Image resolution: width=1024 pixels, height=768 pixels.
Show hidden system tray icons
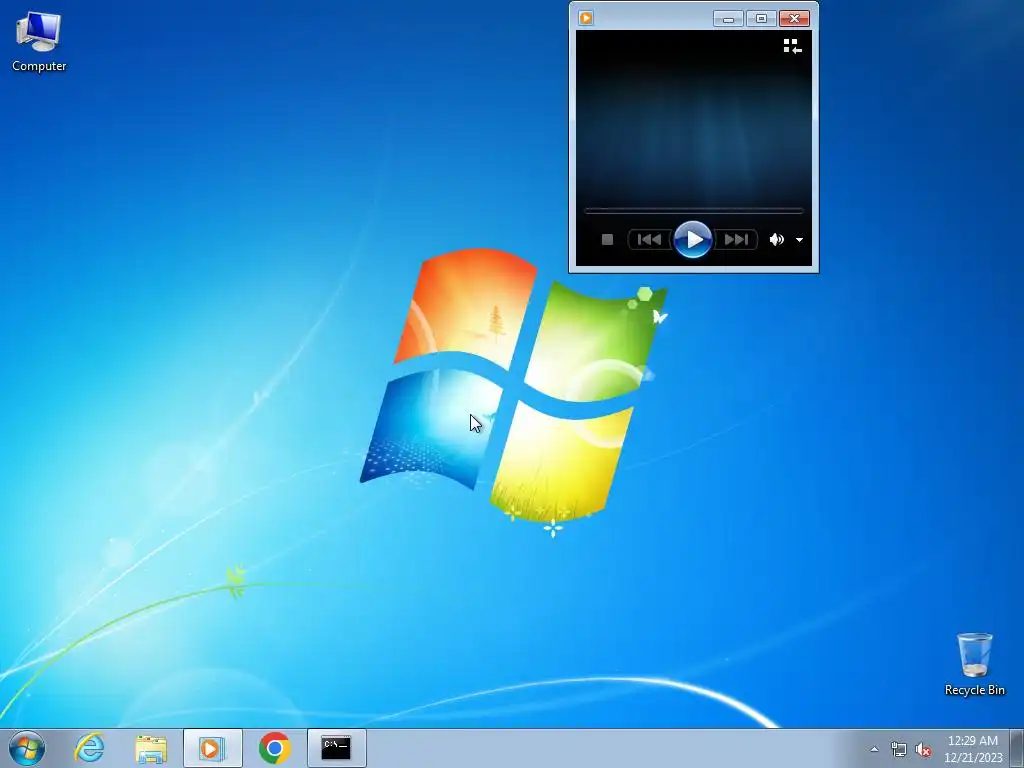point(874,749)
